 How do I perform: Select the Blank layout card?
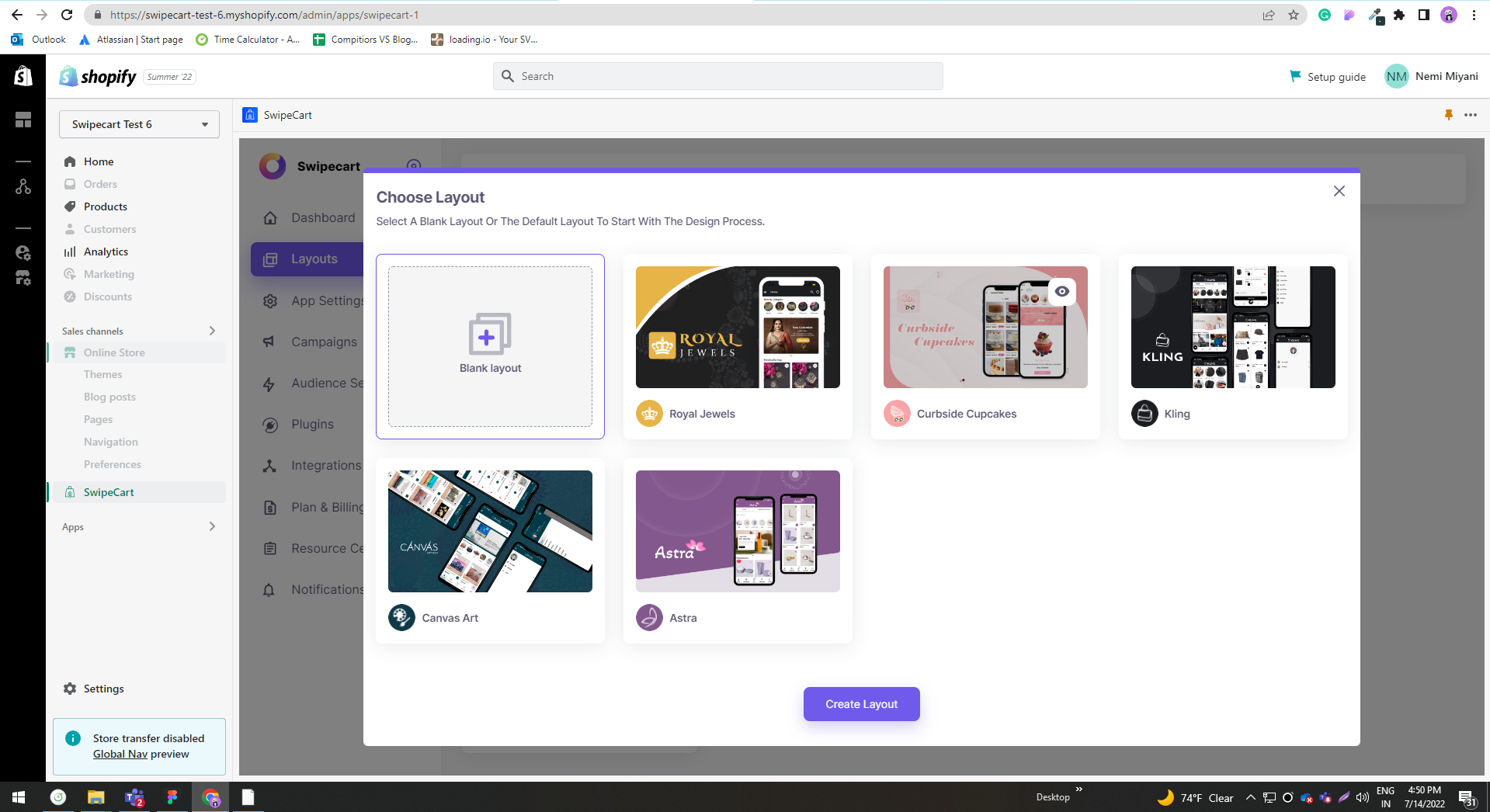(x=490, y=346)
